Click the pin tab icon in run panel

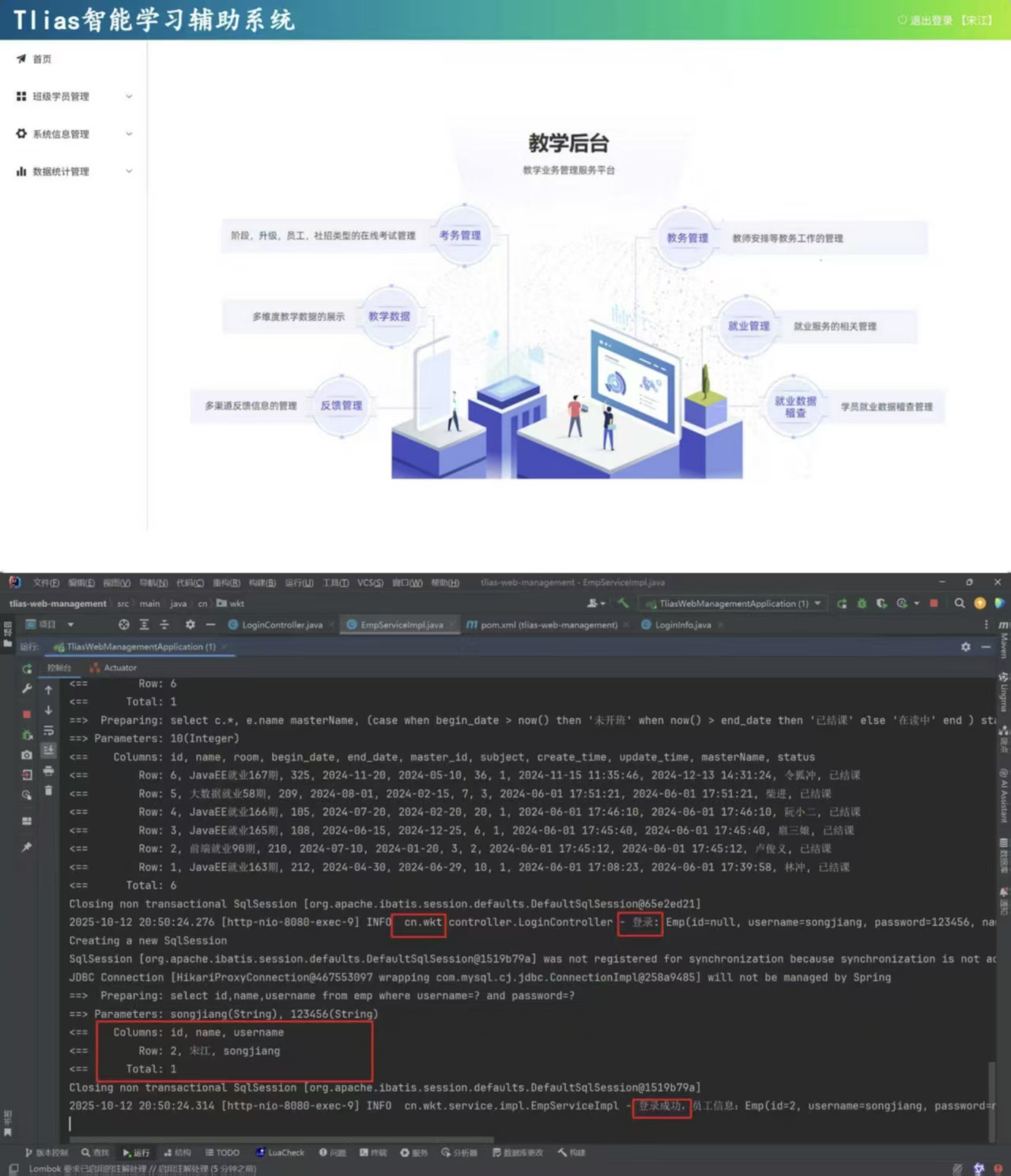pyautogui.click(x=26, y=847)
